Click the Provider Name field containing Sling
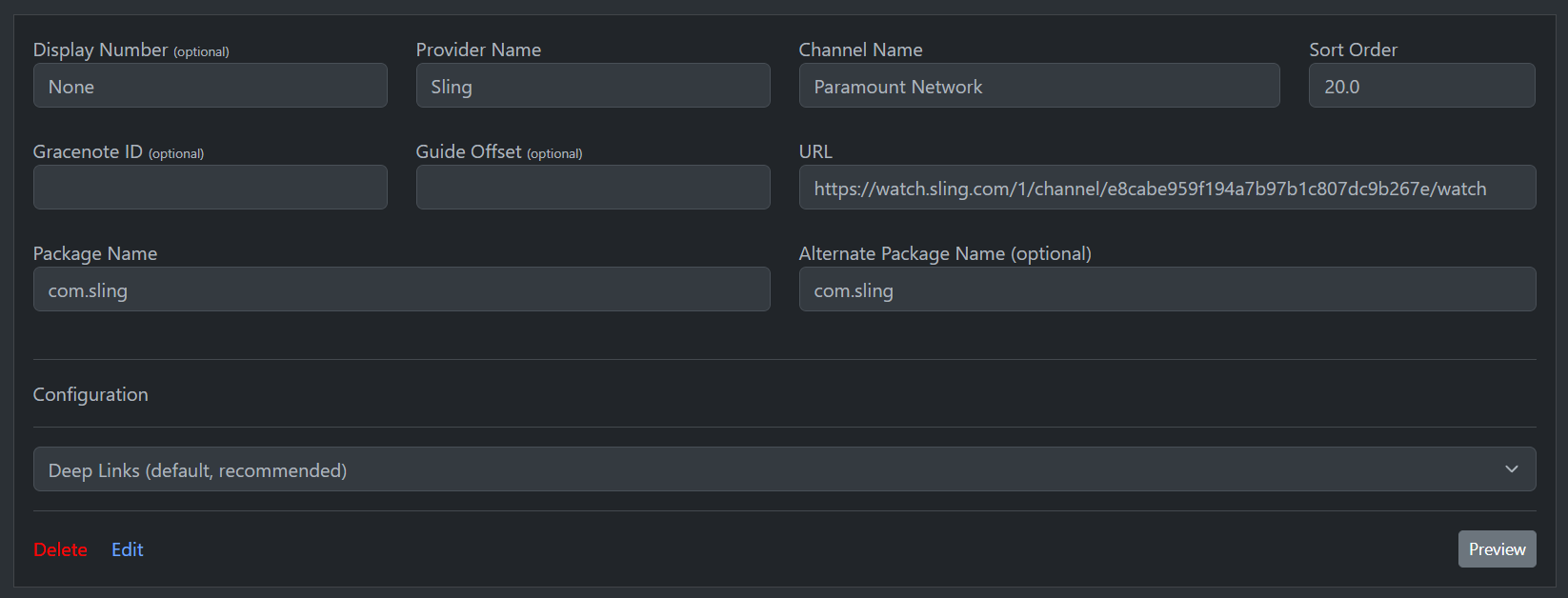 (x=593, y=86)
